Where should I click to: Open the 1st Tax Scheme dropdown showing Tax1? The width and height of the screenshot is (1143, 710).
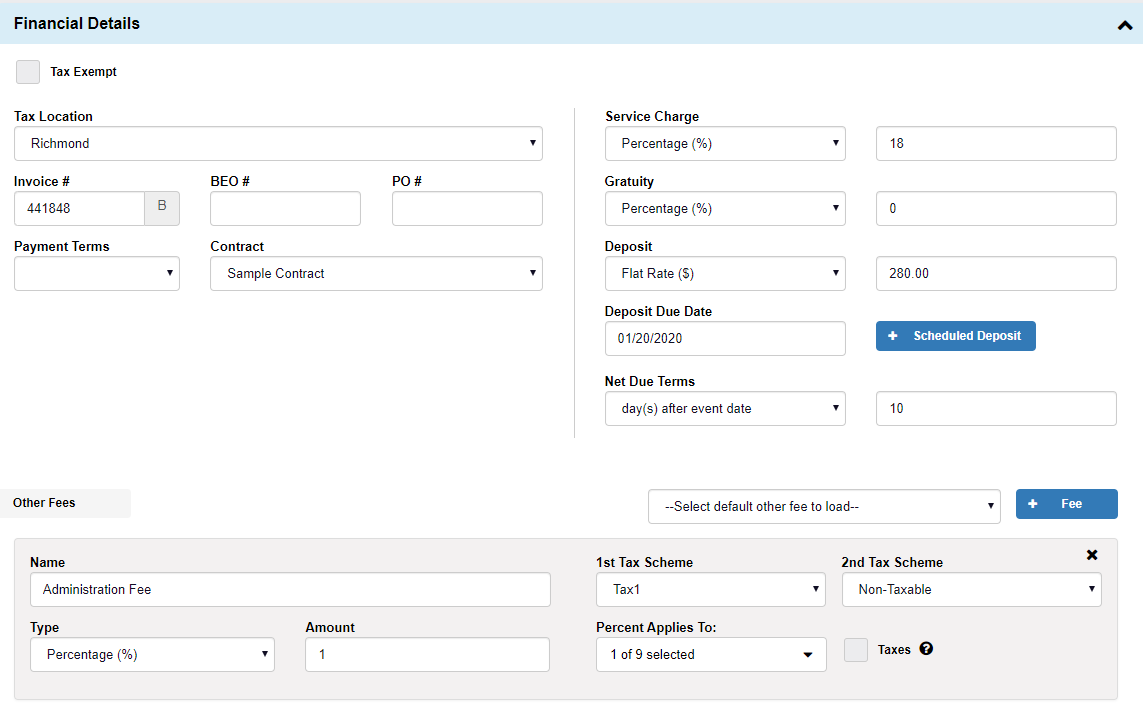pos(711,590)
